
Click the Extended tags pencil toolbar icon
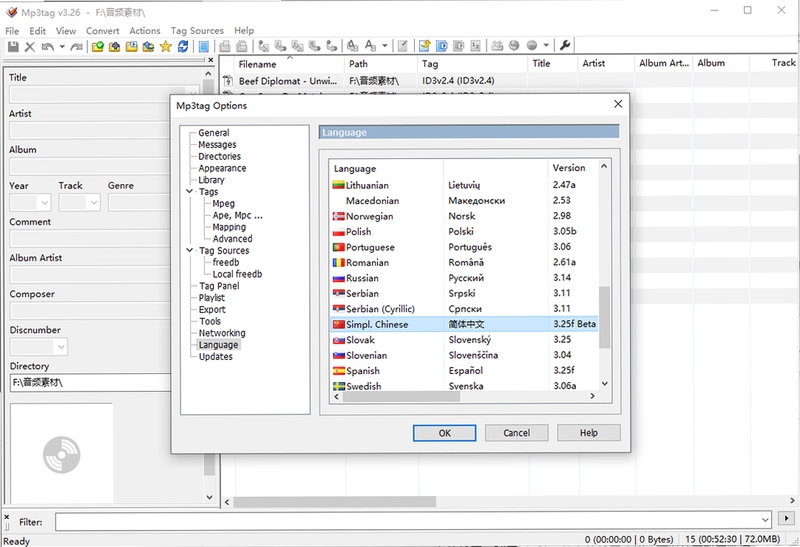[403, 46]
